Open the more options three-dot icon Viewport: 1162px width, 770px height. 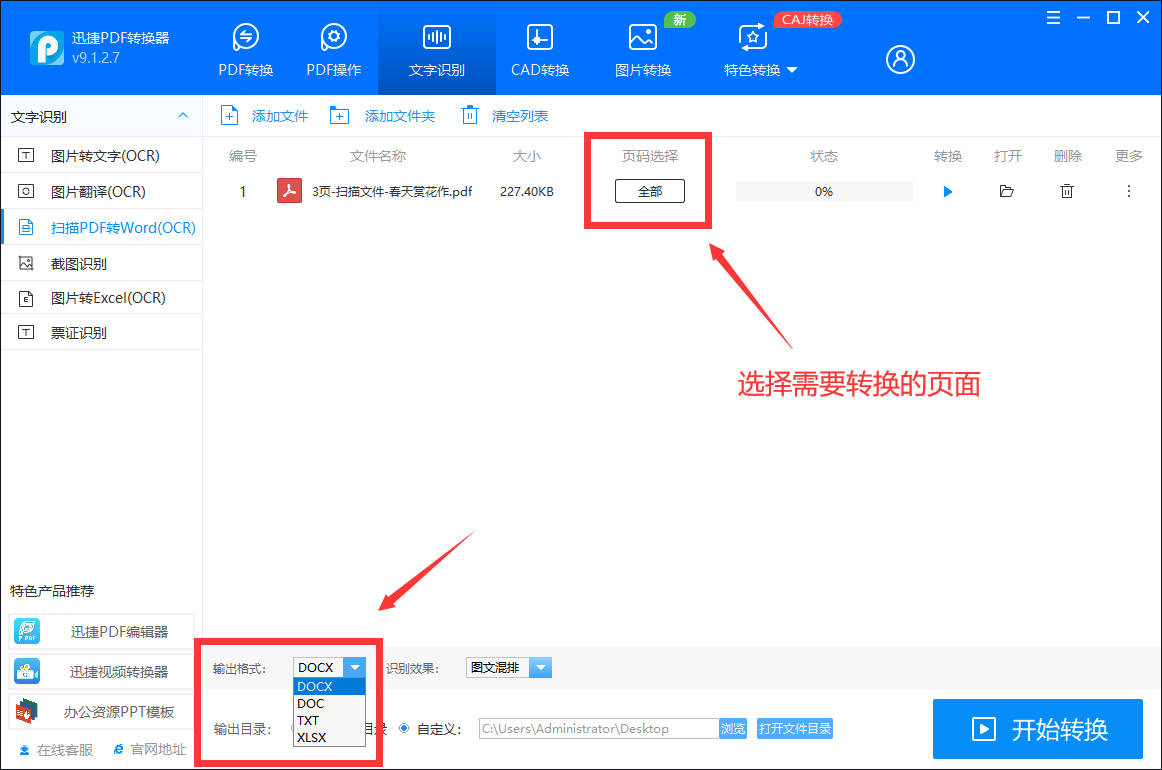coord(1129,191)
